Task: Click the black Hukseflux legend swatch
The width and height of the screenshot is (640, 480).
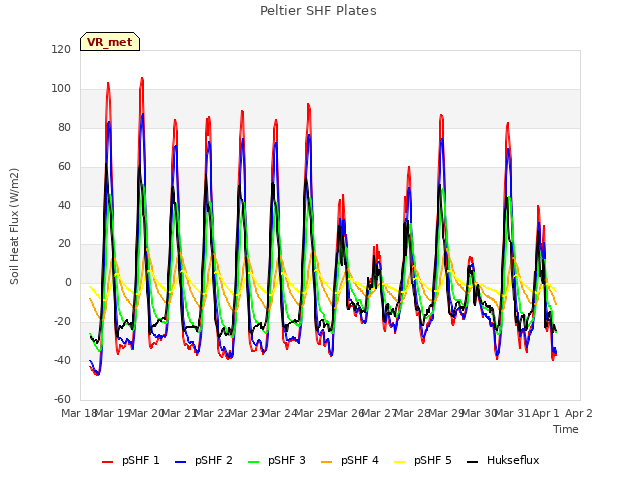Action: pos(473,462)
